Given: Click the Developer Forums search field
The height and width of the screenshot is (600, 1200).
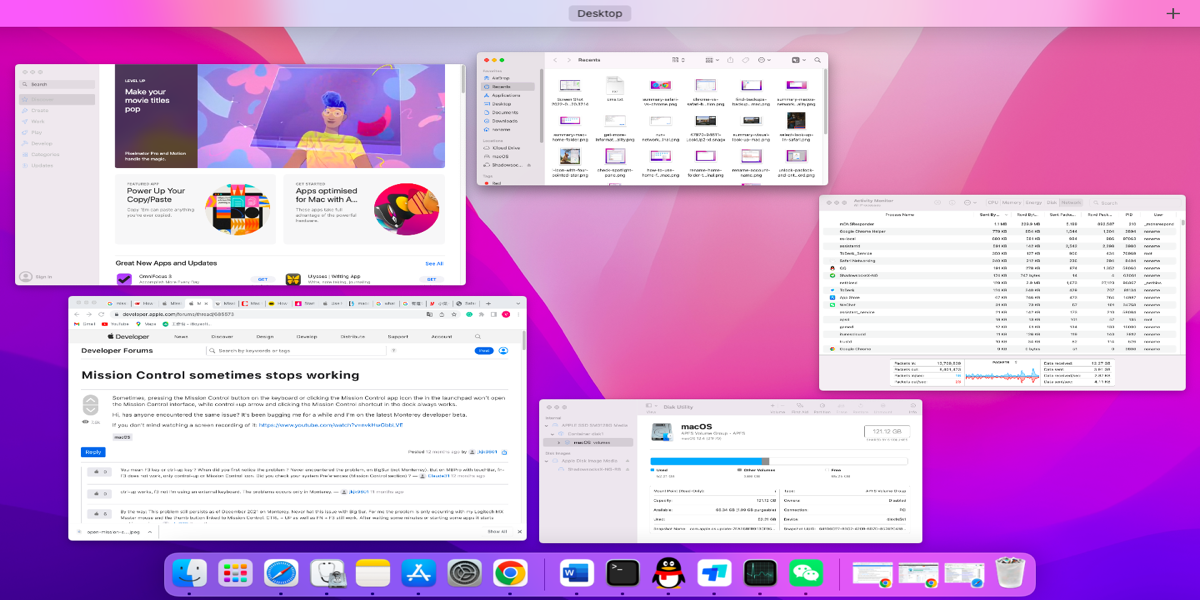Looking at the screenshot, I should (x=298, y=351).
